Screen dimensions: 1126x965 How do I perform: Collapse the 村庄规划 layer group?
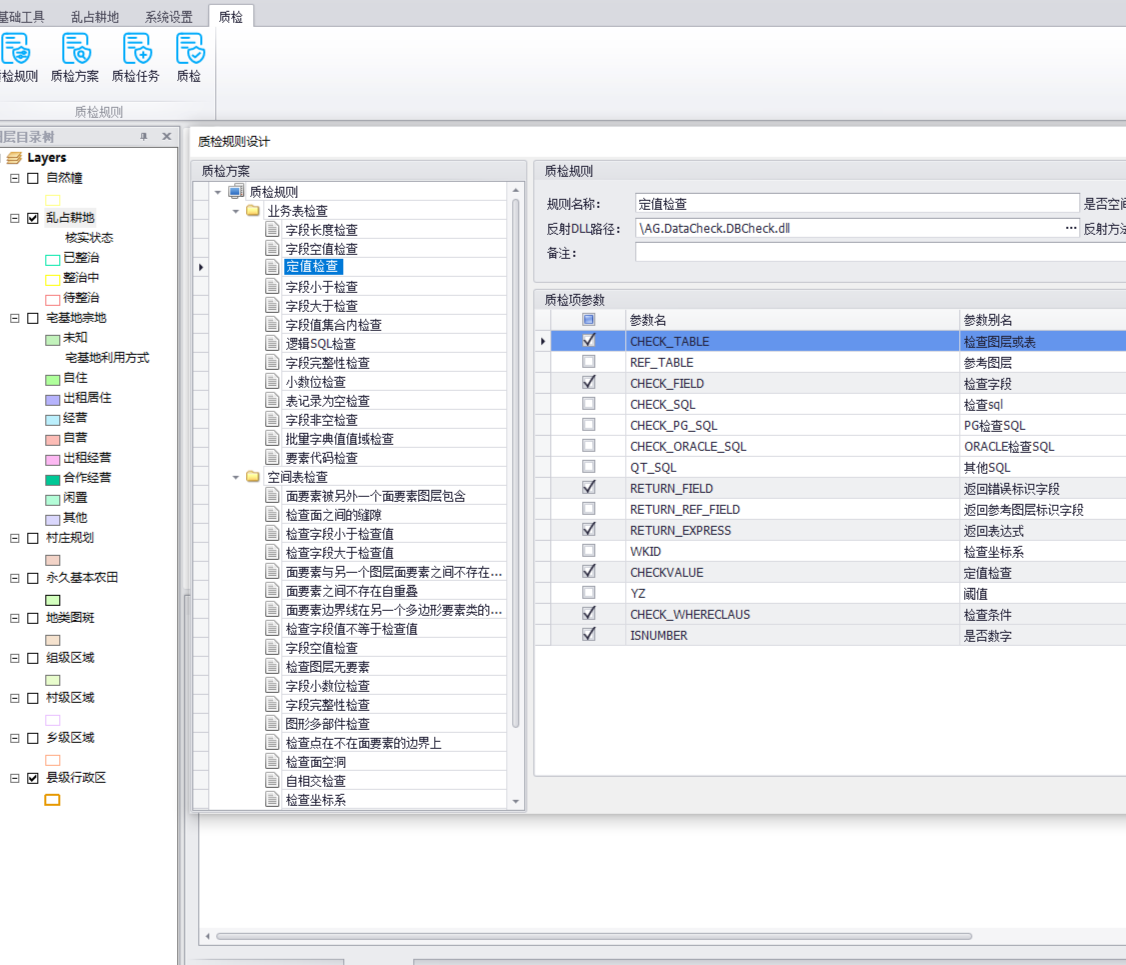(14, 538)
